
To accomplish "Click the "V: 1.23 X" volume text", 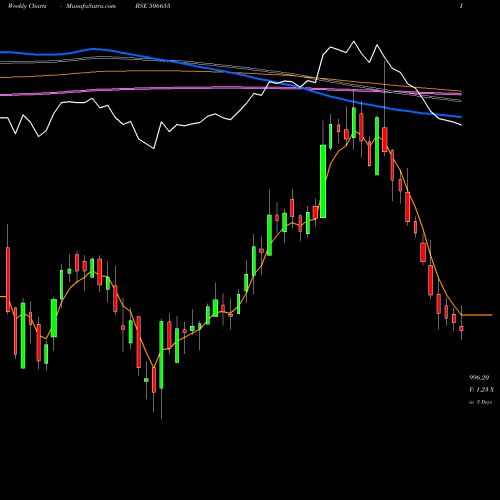I will [481, 390].
